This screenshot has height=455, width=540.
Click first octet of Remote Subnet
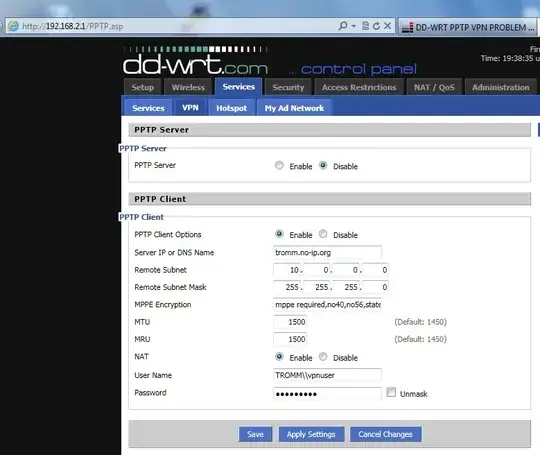click(x=287, y=270)
